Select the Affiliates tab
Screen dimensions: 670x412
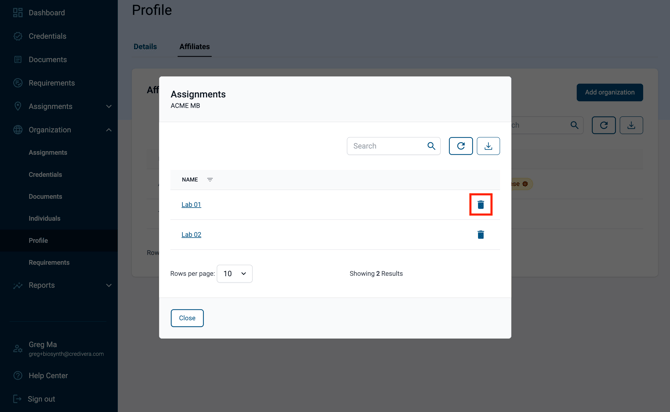[x=194, y=47]
